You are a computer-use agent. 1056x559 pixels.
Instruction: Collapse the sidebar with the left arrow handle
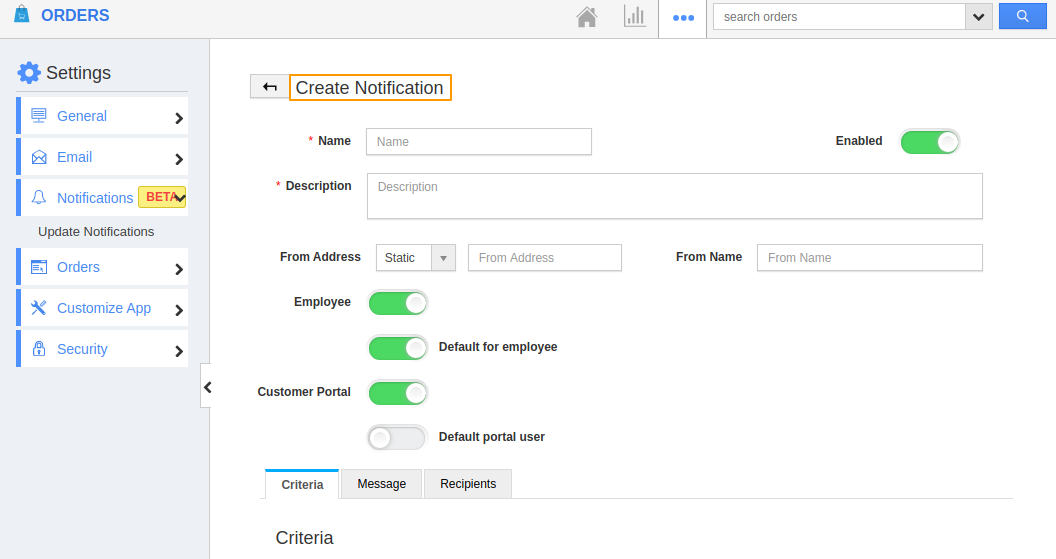click(x=206, y=387)
